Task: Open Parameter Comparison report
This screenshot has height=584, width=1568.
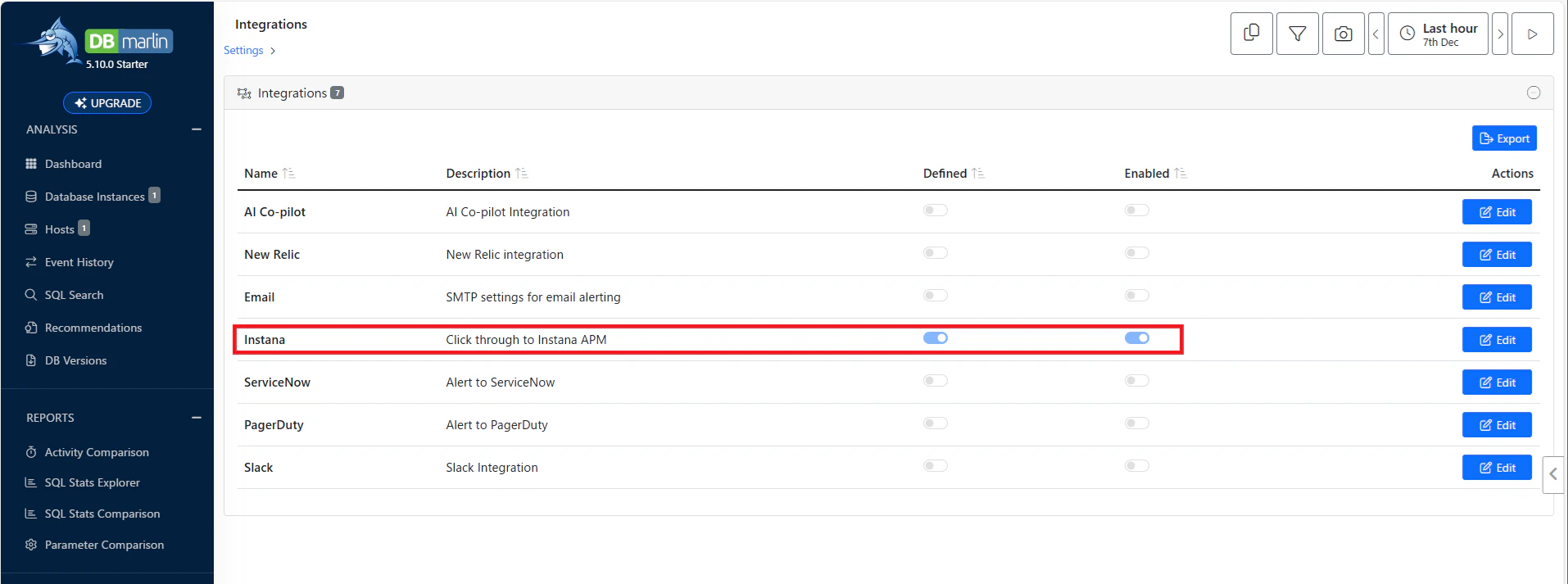Action: (x=104, y=545)
